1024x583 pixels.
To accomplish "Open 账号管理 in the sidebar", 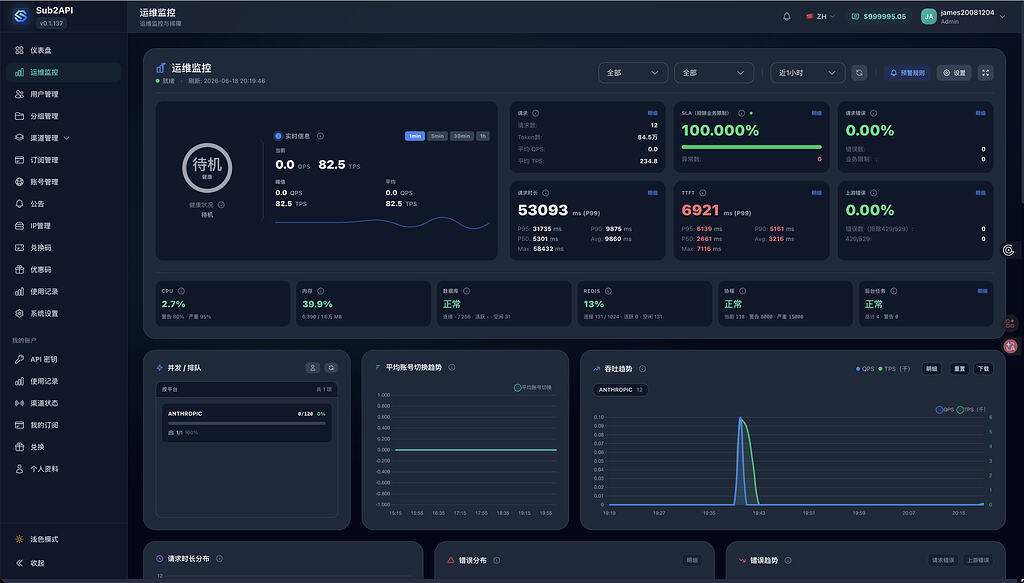I will 63,181.
